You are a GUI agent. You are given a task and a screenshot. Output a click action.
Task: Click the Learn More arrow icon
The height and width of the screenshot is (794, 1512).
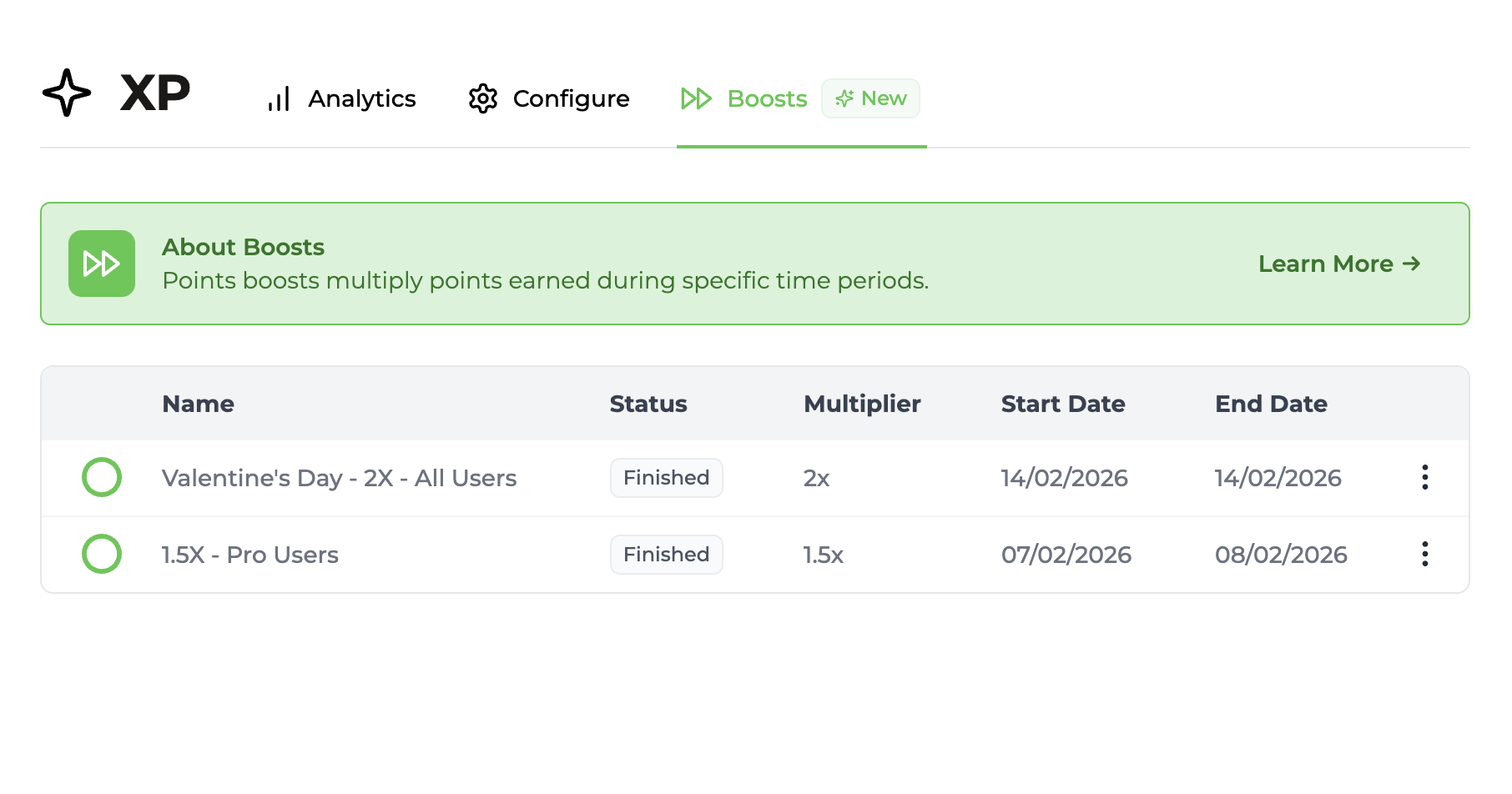coord(1411,264)
